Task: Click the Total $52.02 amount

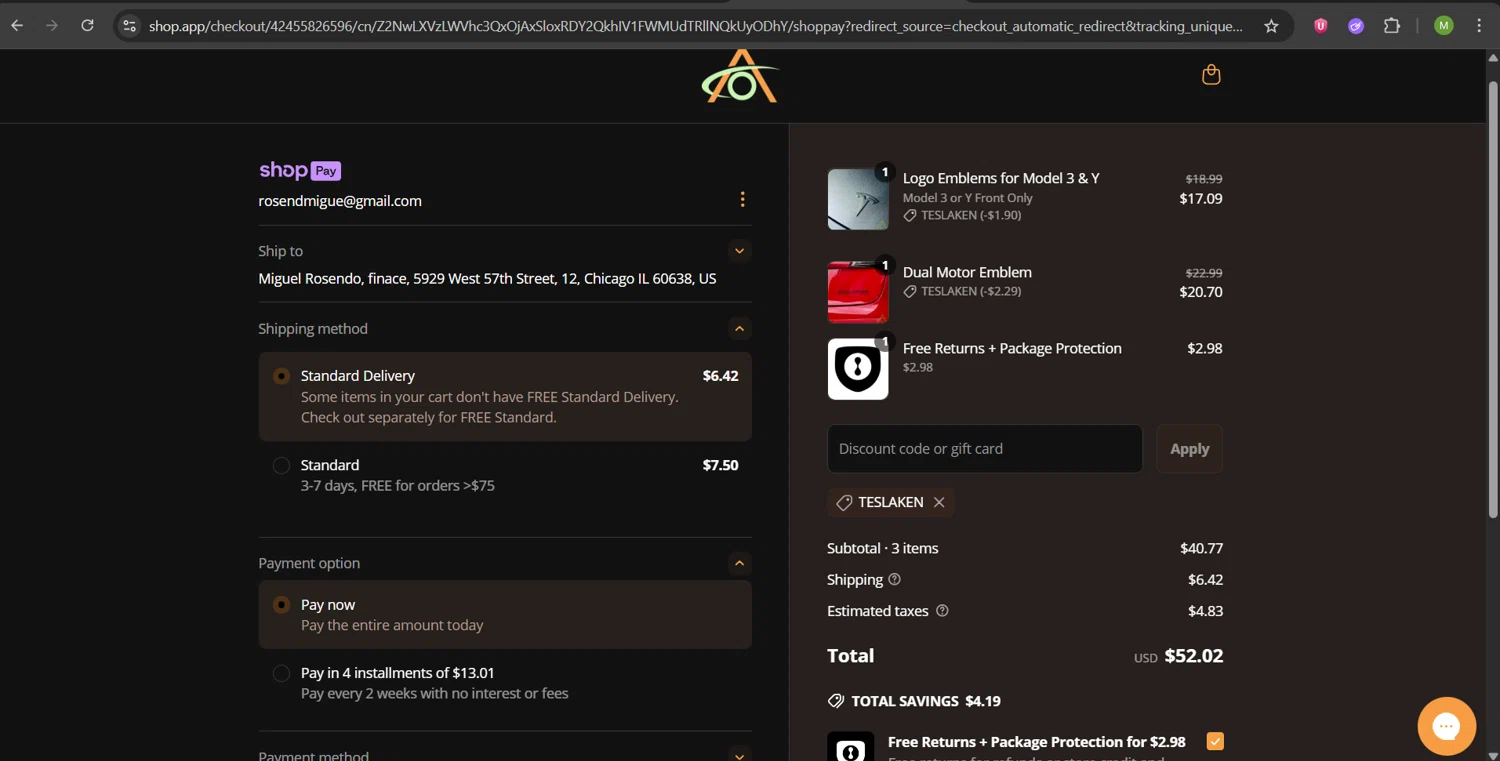Action: [1193, 656]
